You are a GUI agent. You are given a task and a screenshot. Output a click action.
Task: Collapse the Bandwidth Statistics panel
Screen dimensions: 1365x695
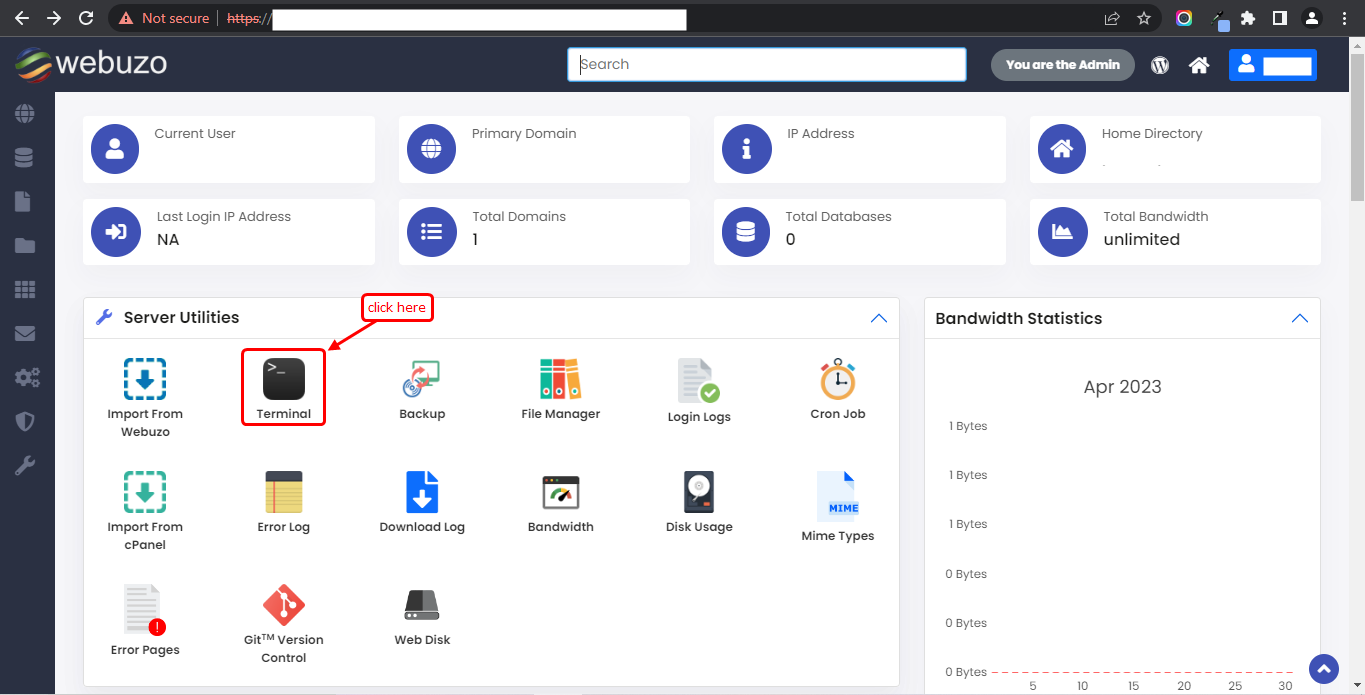[1299, 318]
